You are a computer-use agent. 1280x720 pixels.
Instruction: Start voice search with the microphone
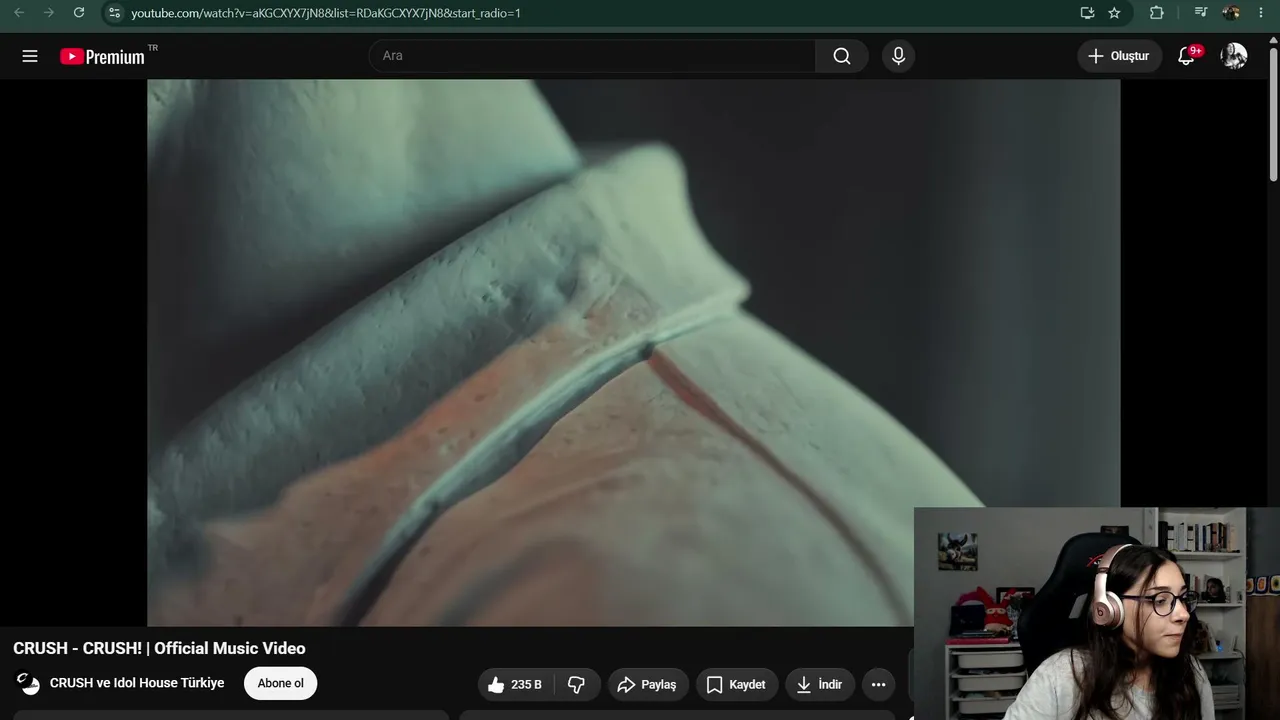coord(898,56)
